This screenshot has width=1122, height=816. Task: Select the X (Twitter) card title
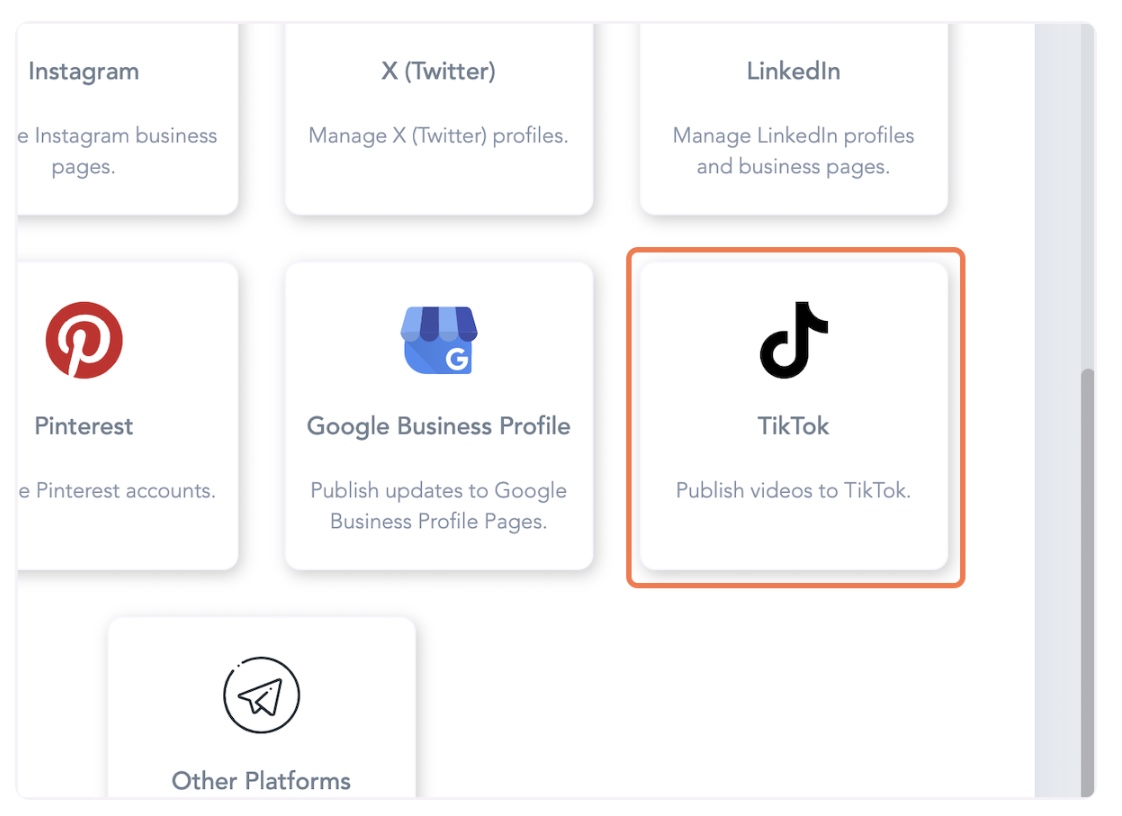tap(439, 71)
